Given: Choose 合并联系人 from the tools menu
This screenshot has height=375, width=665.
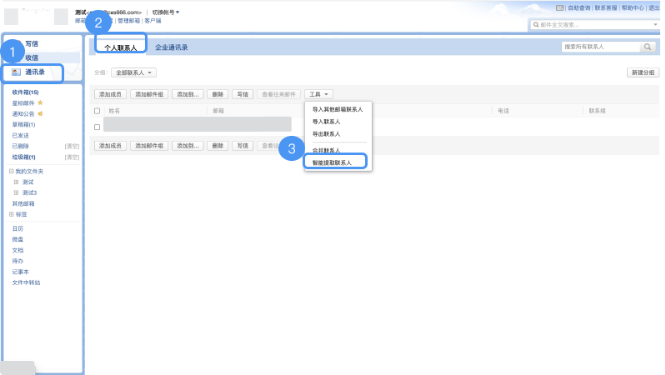Looking at the screenshot, I should pos(326,150).
